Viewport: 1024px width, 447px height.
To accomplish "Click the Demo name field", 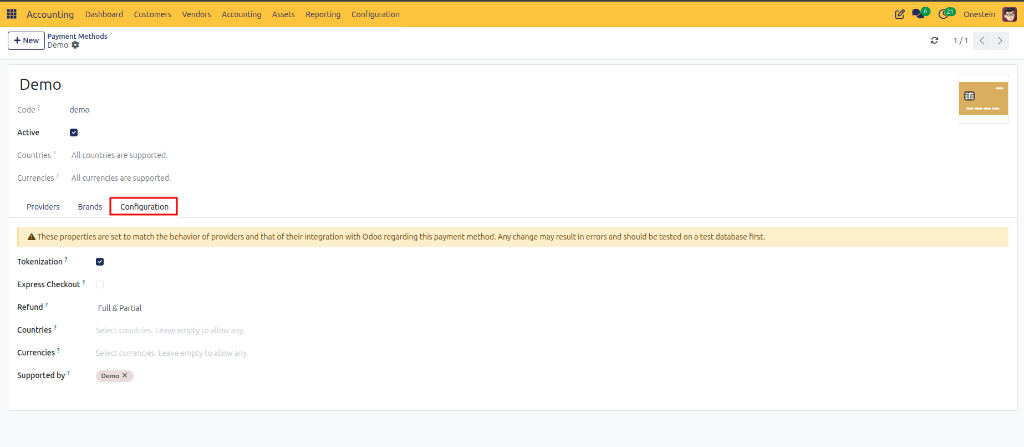I will [x=40, y=84].
